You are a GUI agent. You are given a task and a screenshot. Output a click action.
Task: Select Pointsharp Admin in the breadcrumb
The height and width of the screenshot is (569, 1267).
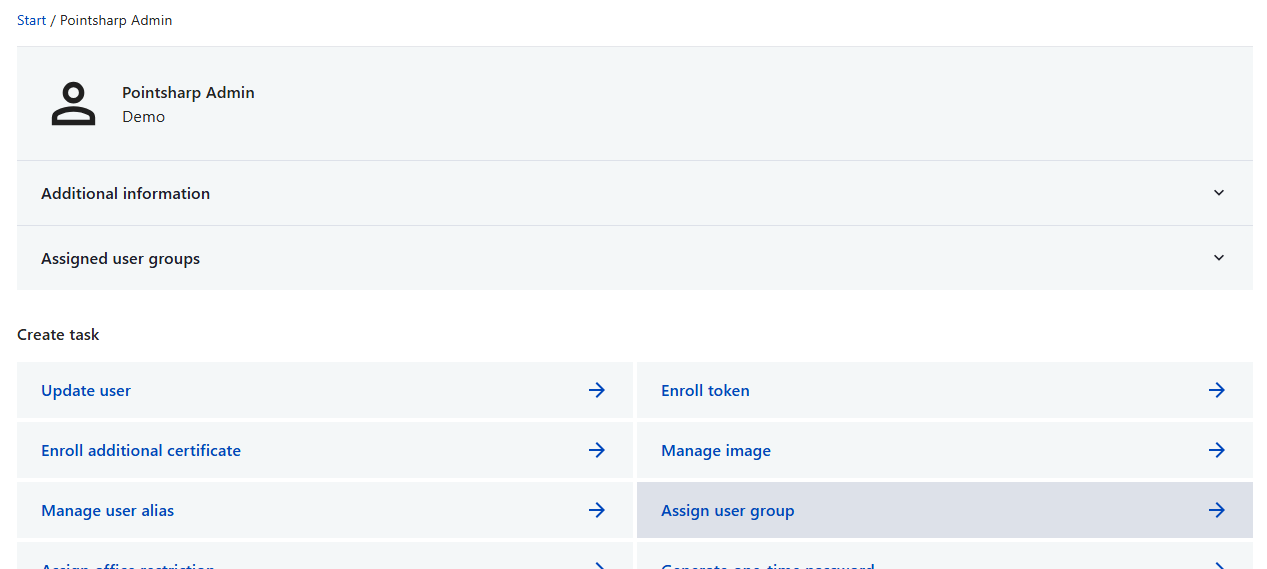[116, 20]
